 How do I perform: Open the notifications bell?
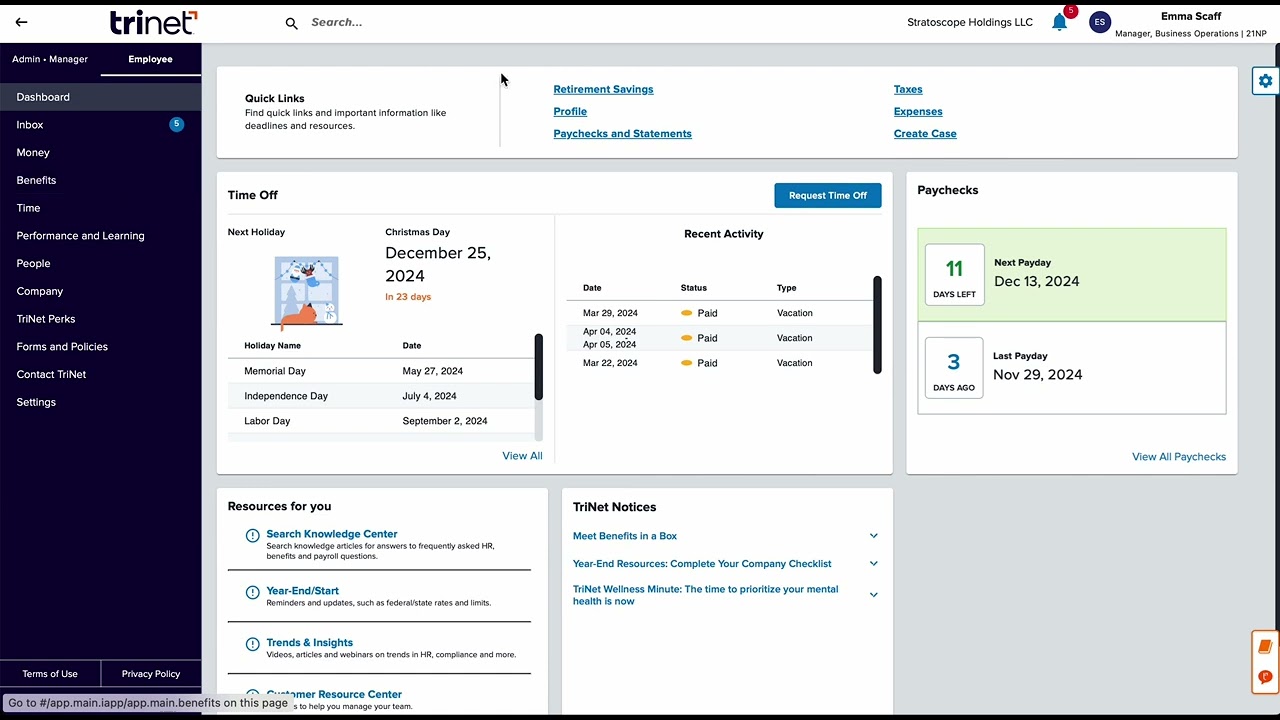click(x=1059, y=22)
